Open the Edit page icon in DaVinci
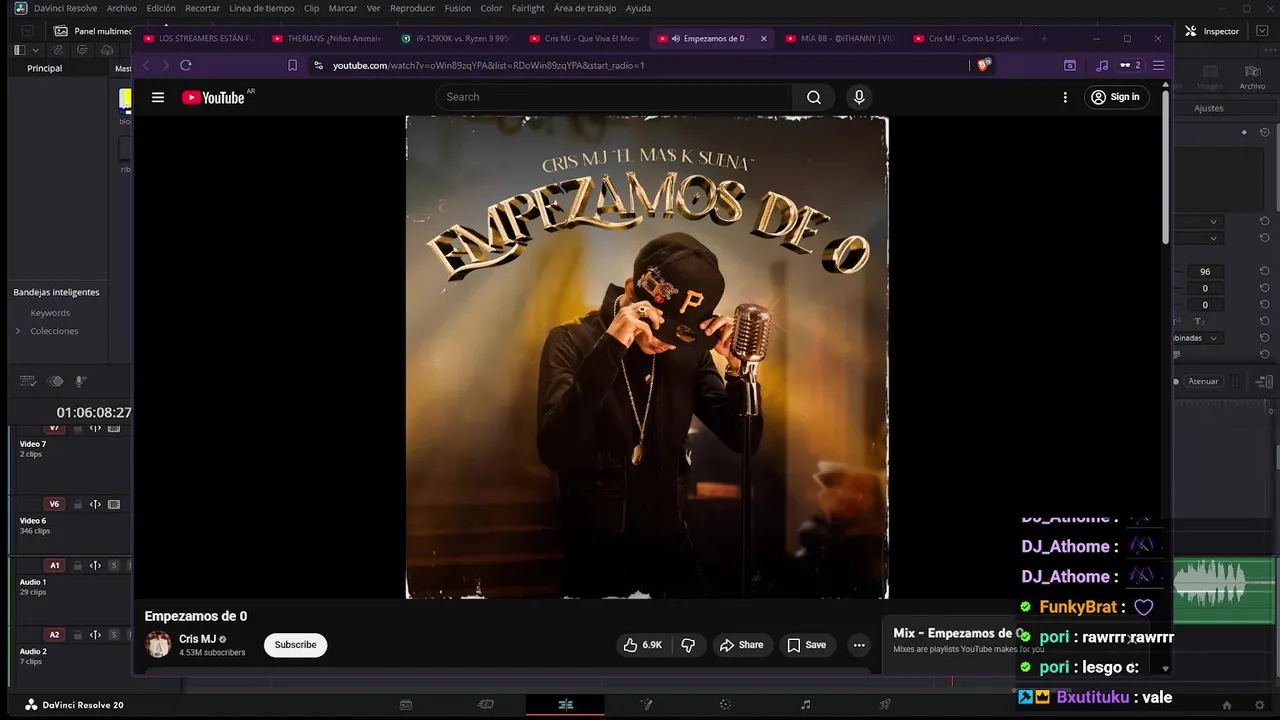 [566, 705]
